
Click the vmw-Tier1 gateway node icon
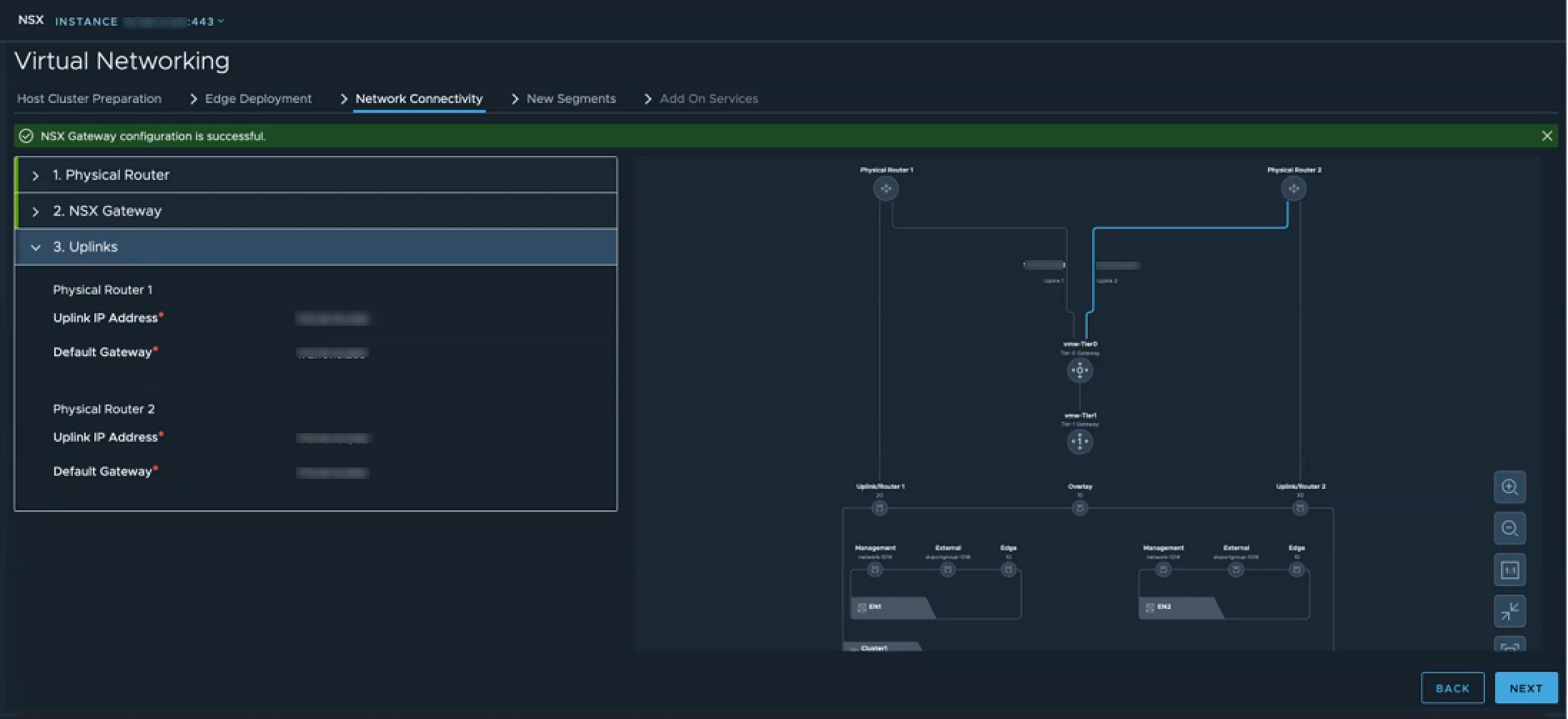[x=1080, y=441]
